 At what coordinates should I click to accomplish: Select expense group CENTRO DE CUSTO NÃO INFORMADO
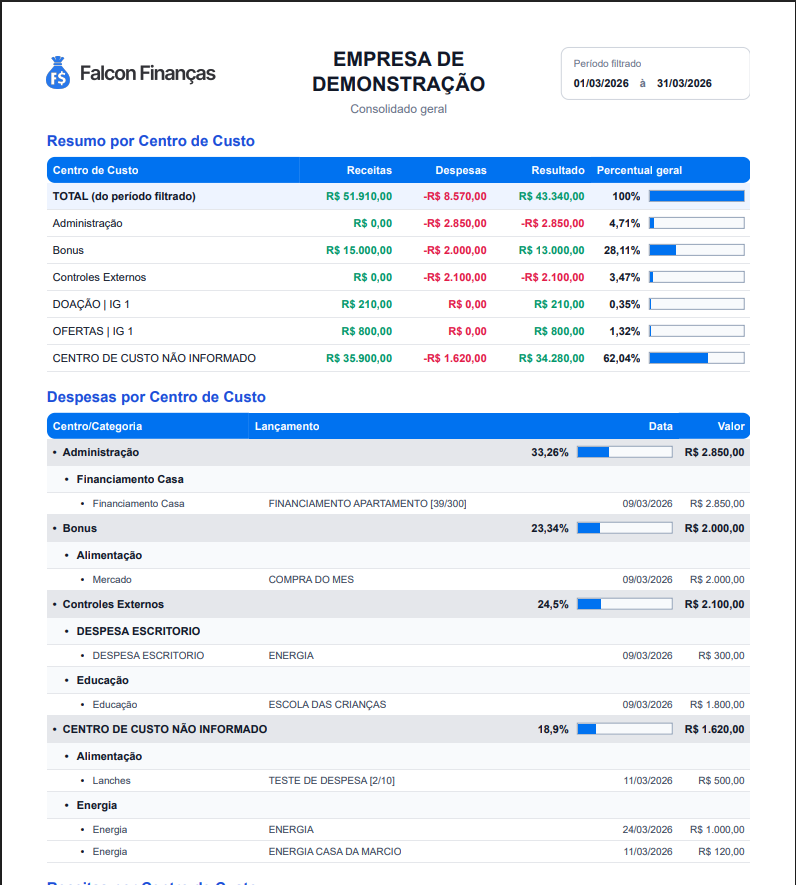coord(398,730)
